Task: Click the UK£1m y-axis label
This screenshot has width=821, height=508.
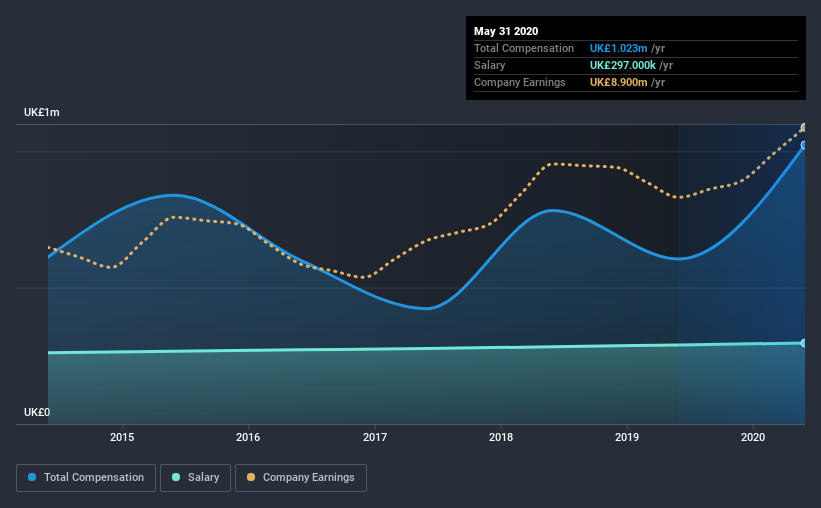Action: (x=41, y=113)
